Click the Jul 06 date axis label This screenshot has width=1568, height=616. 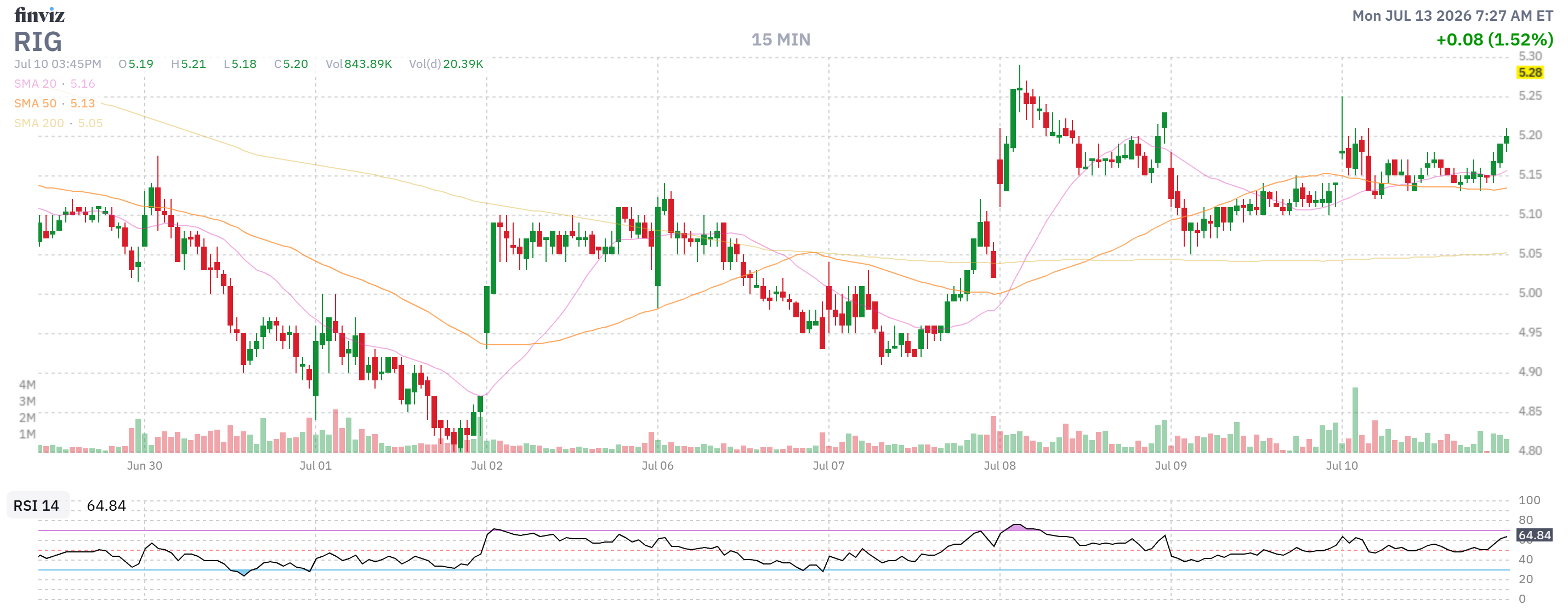tap(657, 466)
